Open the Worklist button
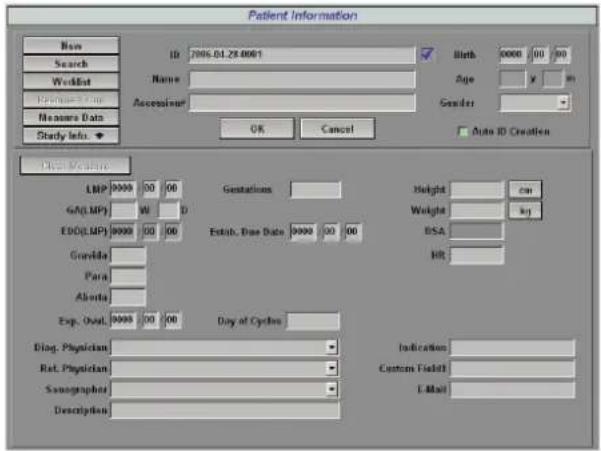 tap(71, 81)
